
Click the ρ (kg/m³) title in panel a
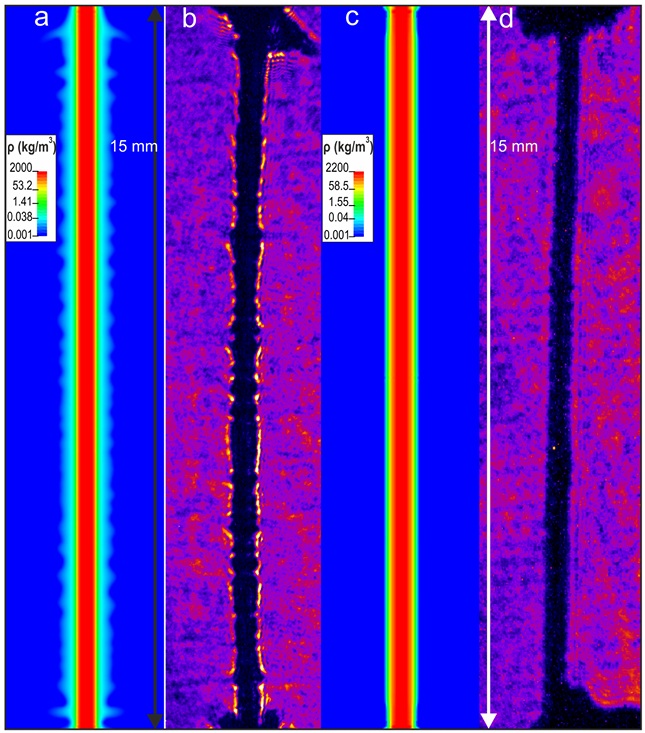pyautogui.click(x=28, y=148)
